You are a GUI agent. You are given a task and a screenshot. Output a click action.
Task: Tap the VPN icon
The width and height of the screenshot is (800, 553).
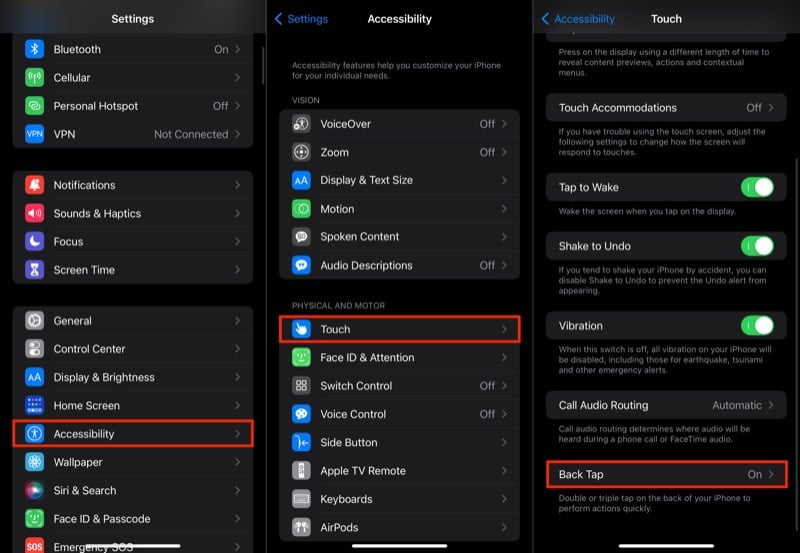pyautogui.click(x=35, y=134)
